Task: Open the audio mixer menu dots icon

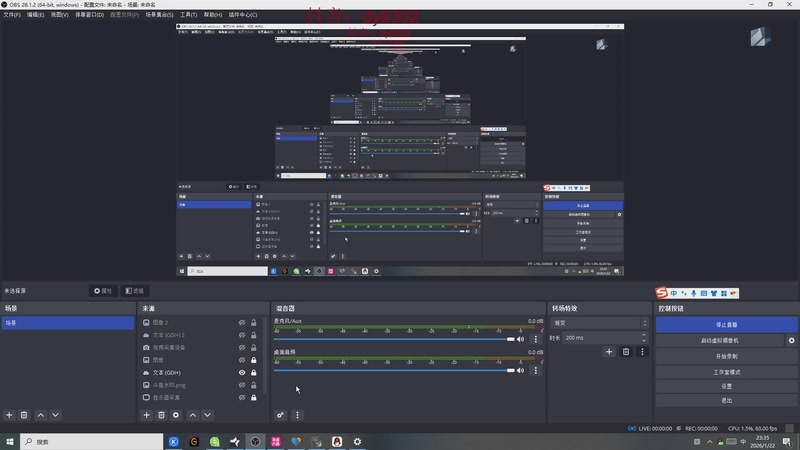Action: pos(297,415)
